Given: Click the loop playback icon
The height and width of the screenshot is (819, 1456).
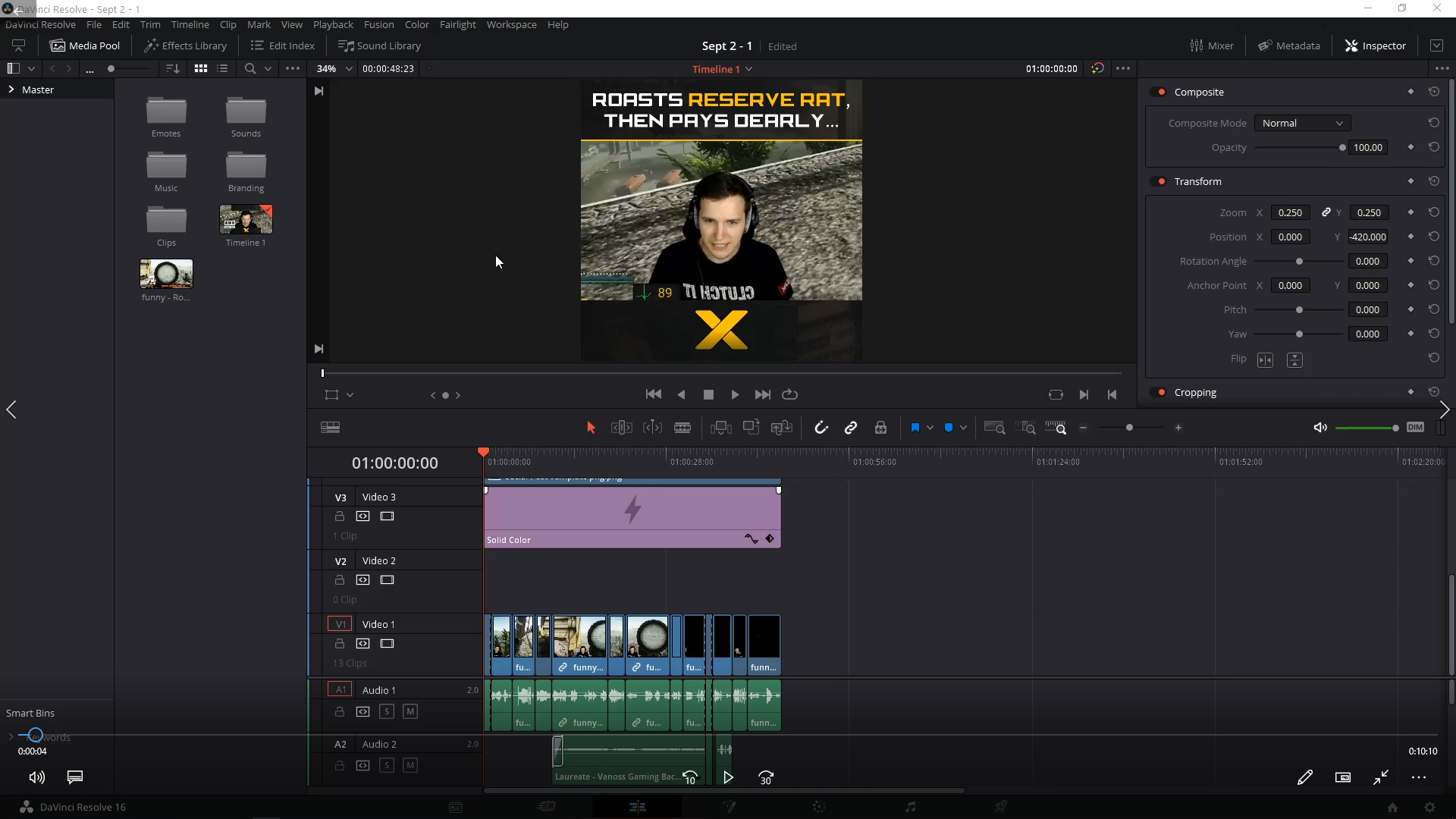Looking at the screenshot, I should click(x=789, y=394).
